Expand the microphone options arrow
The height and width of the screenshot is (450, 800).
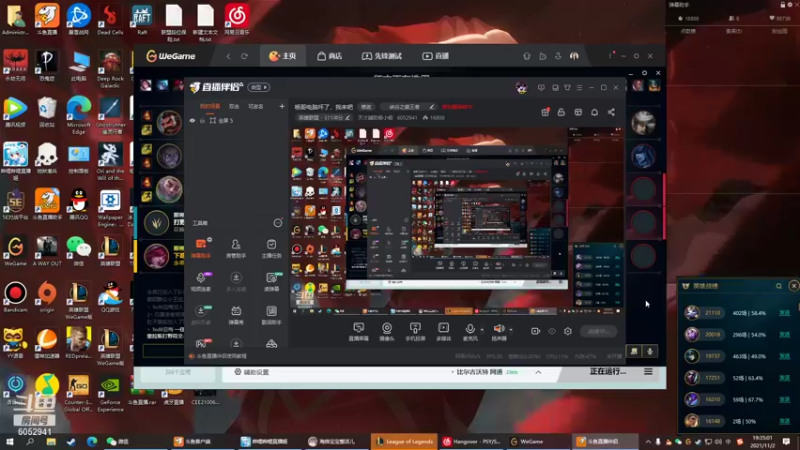click(x=482, y=330)
